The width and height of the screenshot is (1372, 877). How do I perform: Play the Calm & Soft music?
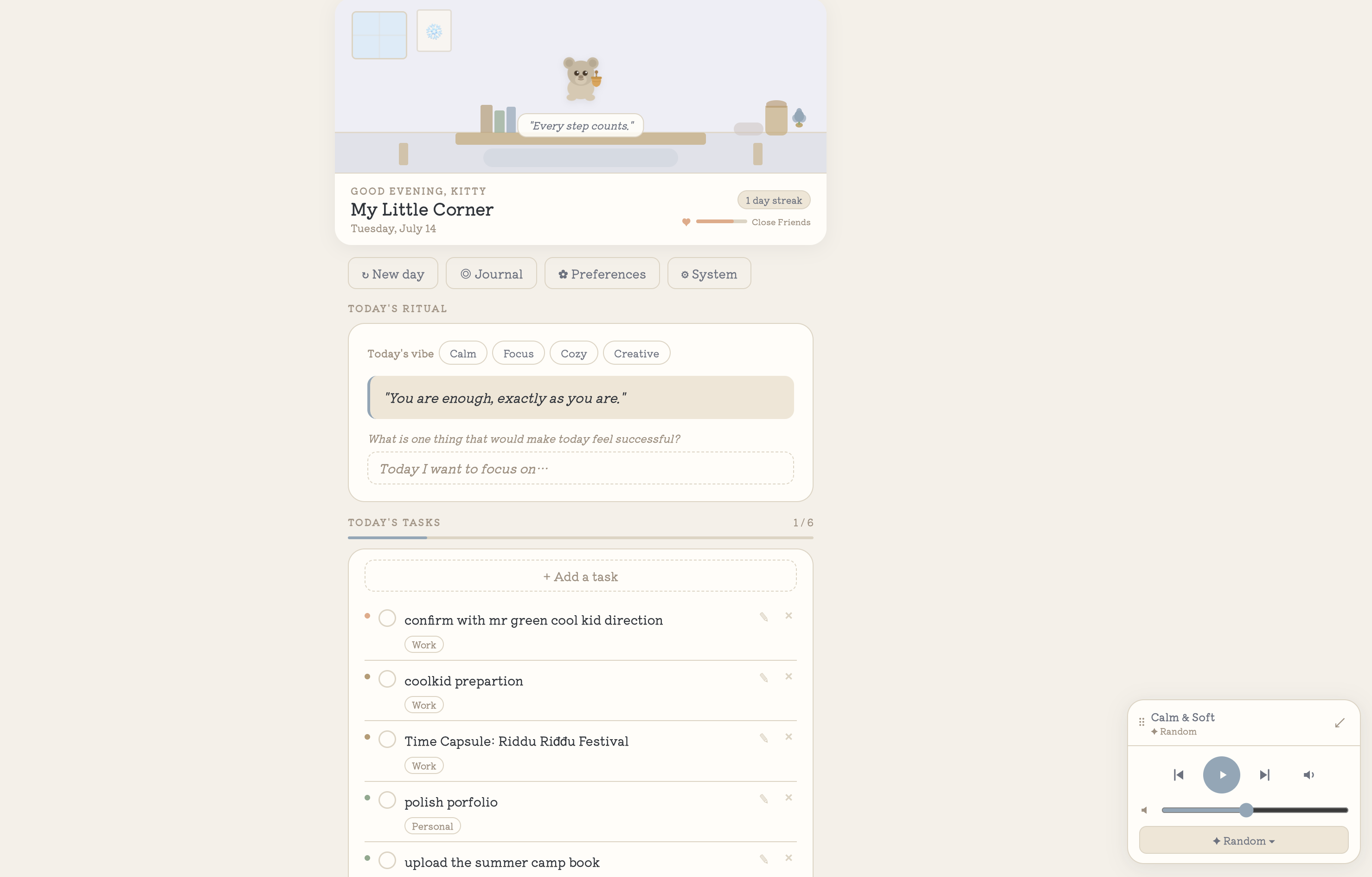coord(1221,775)
